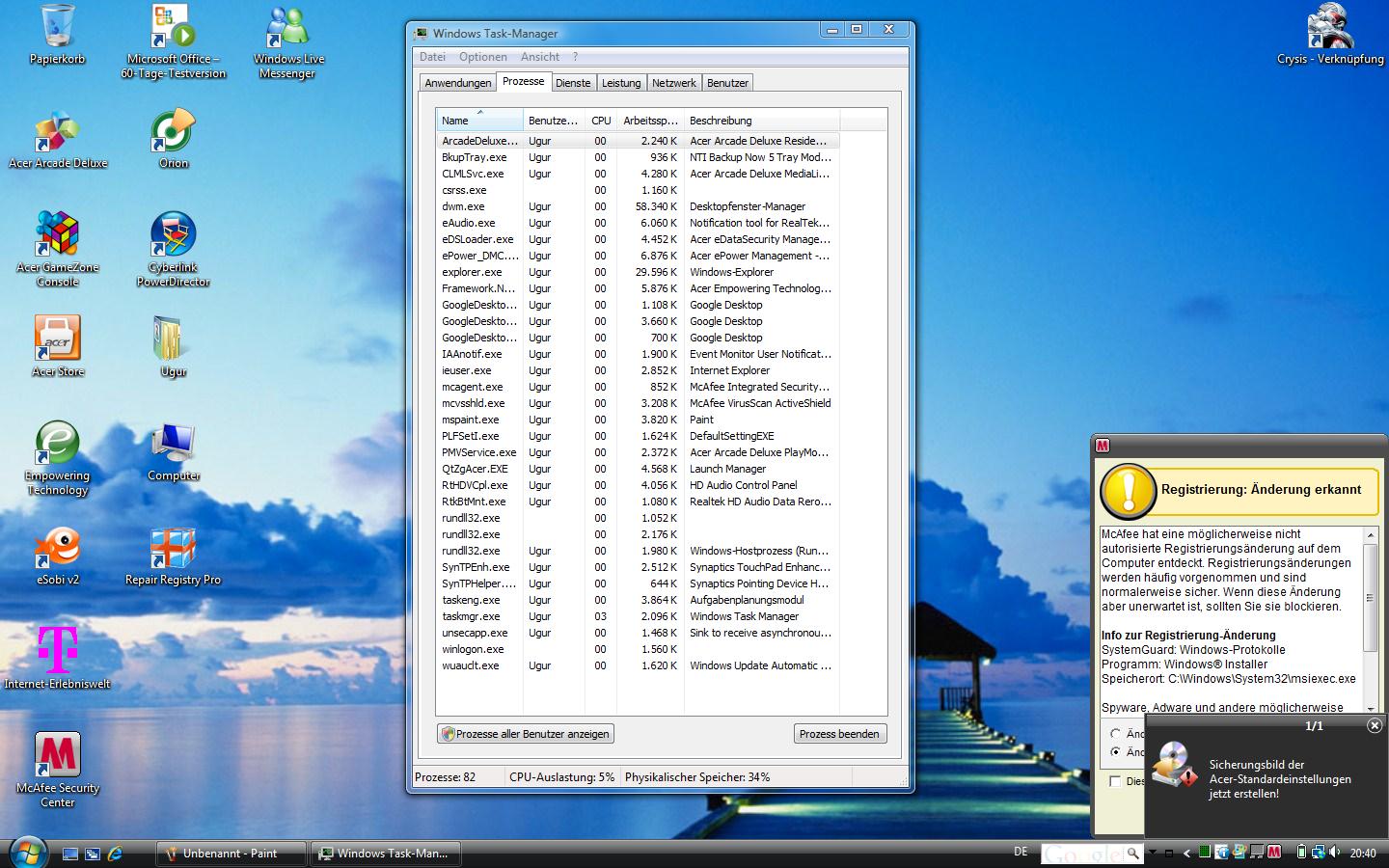
Task: Switch to the Dienste tab
Action: (x=573, y=83)
